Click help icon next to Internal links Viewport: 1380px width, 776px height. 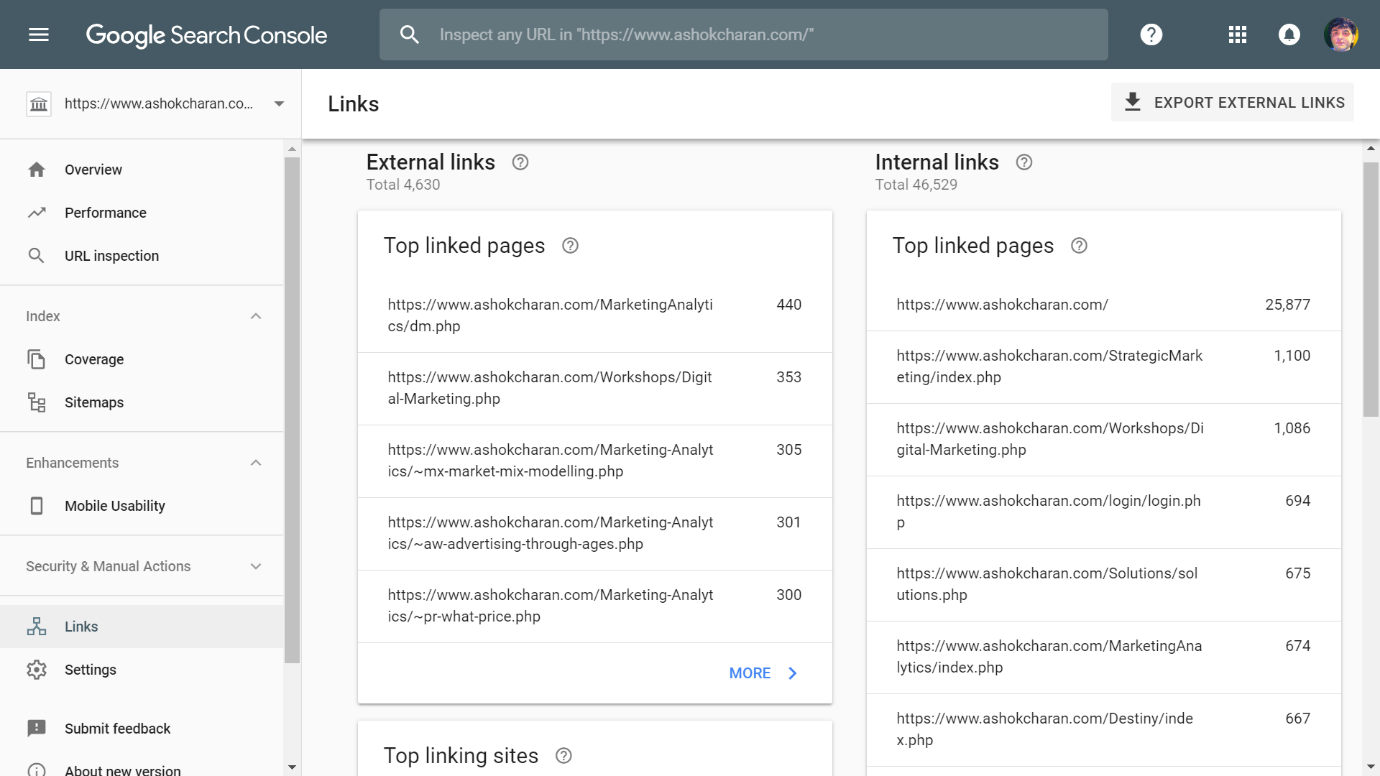point(1024,162)
